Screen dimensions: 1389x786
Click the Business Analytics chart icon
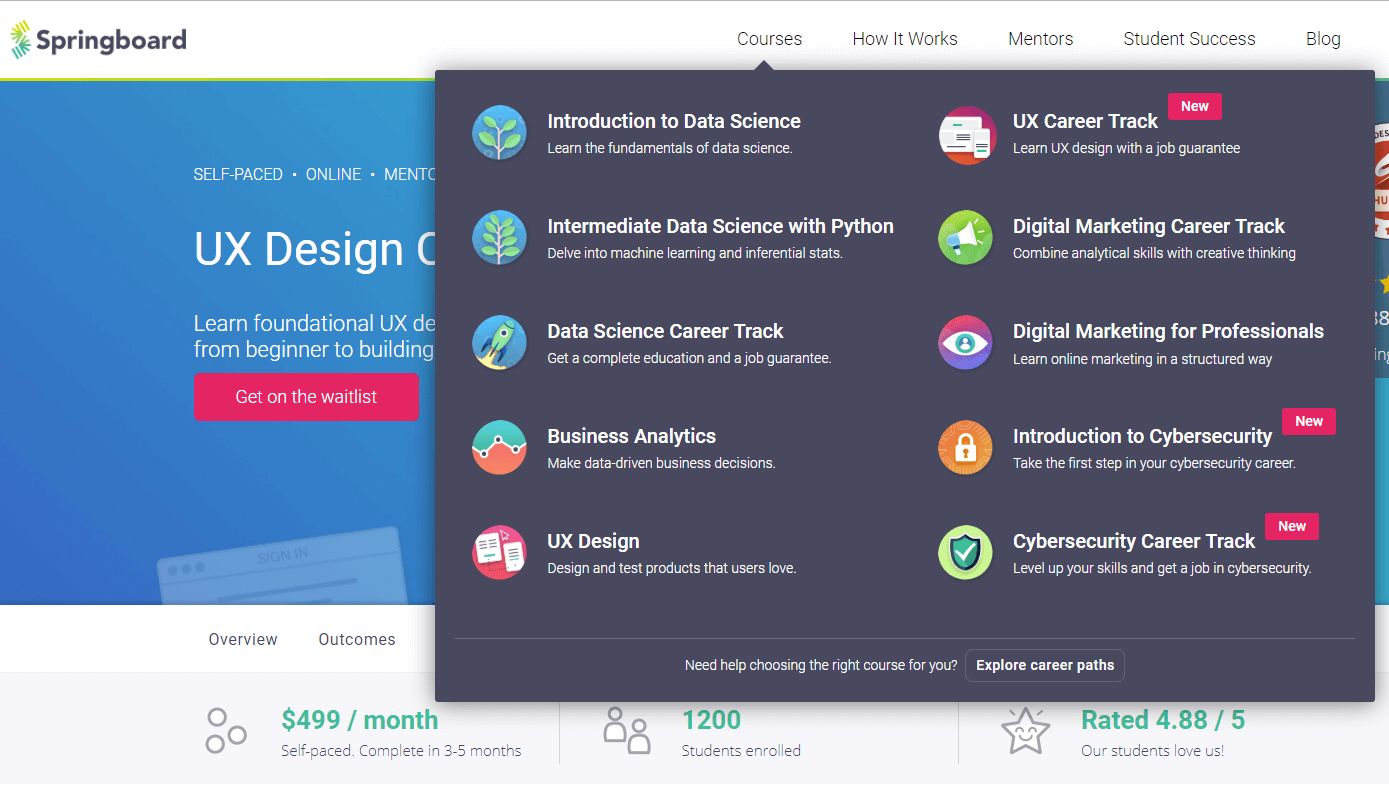coord(499,448)
